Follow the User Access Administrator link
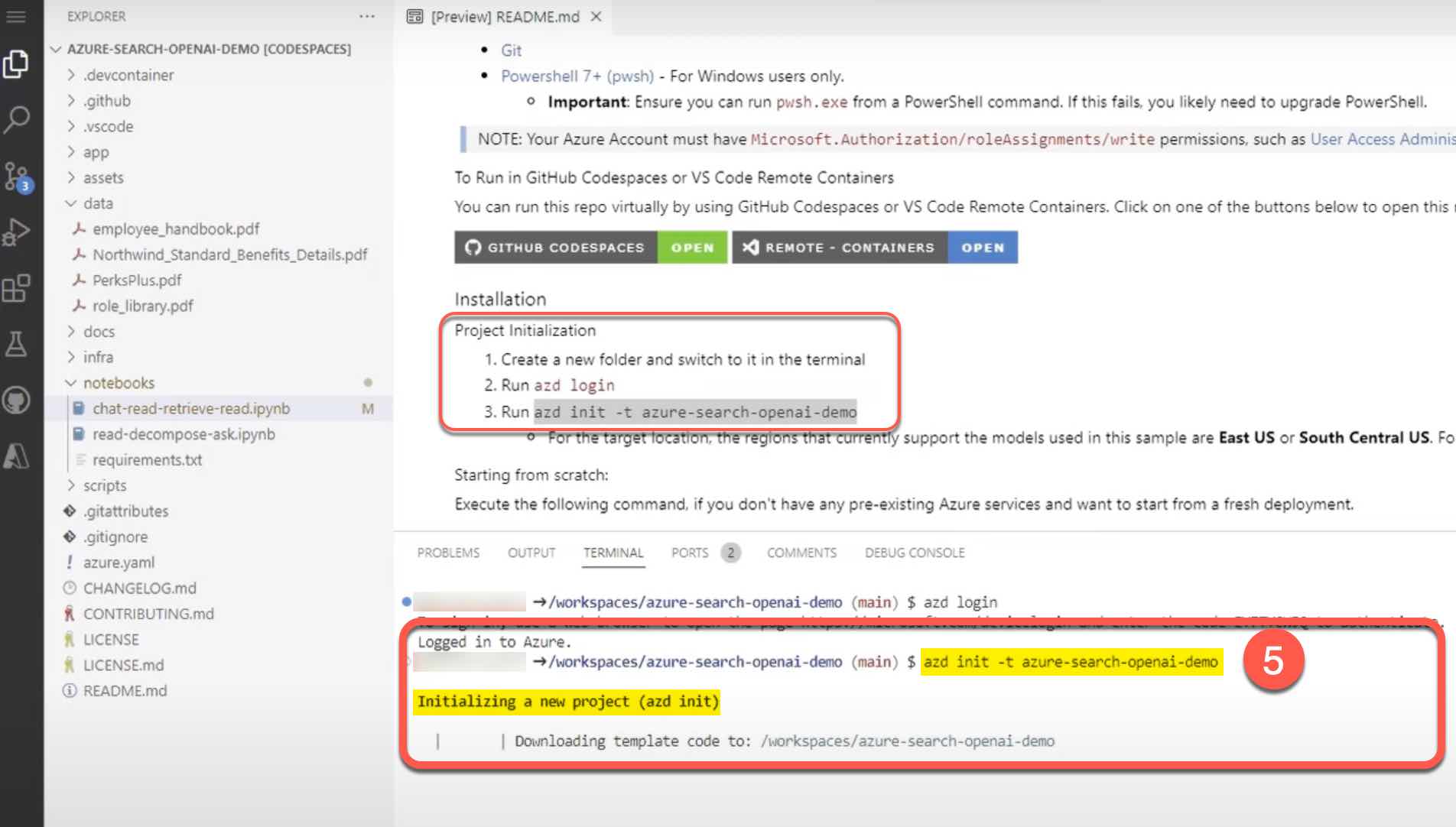This screenshot has height=827, width=1456. coord(1383,139)
